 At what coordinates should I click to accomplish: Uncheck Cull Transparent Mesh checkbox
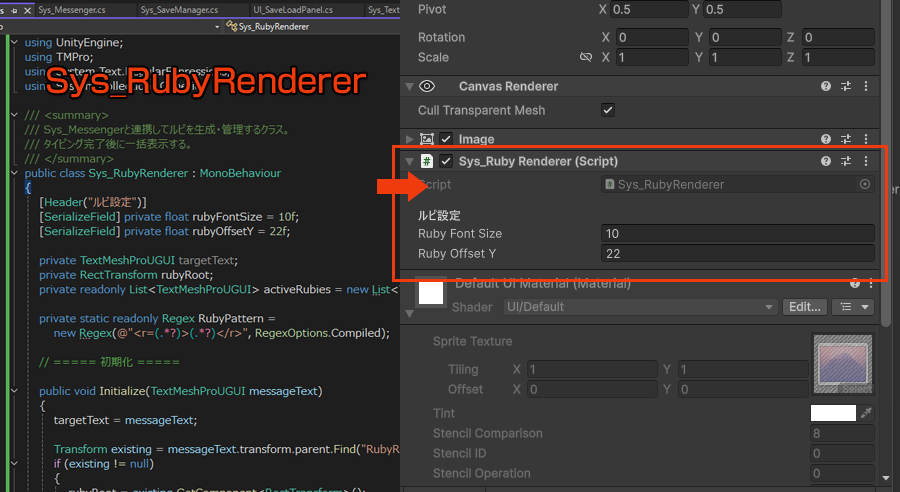(607, 110)
